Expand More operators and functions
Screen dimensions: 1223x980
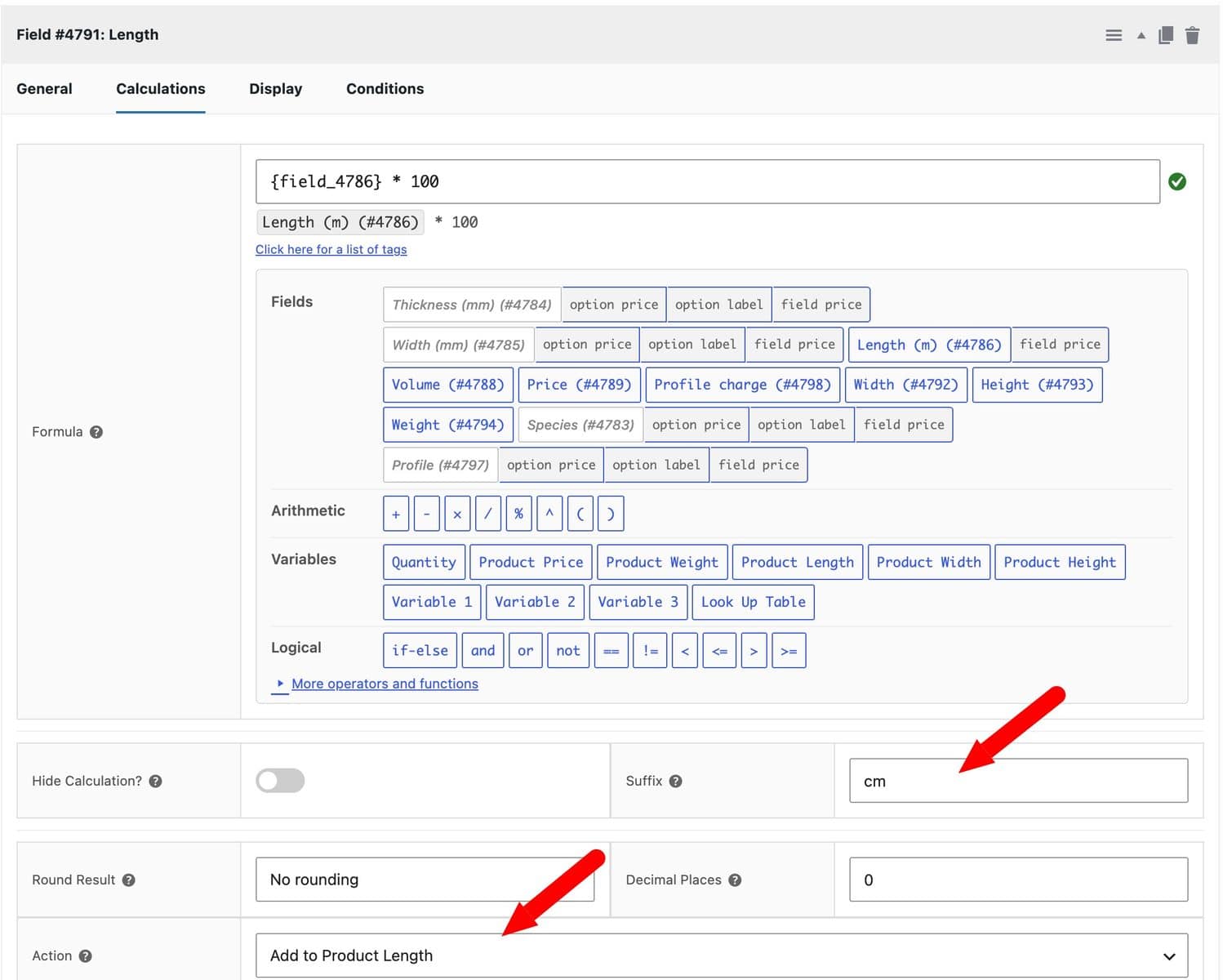click(x=385, y=684)
